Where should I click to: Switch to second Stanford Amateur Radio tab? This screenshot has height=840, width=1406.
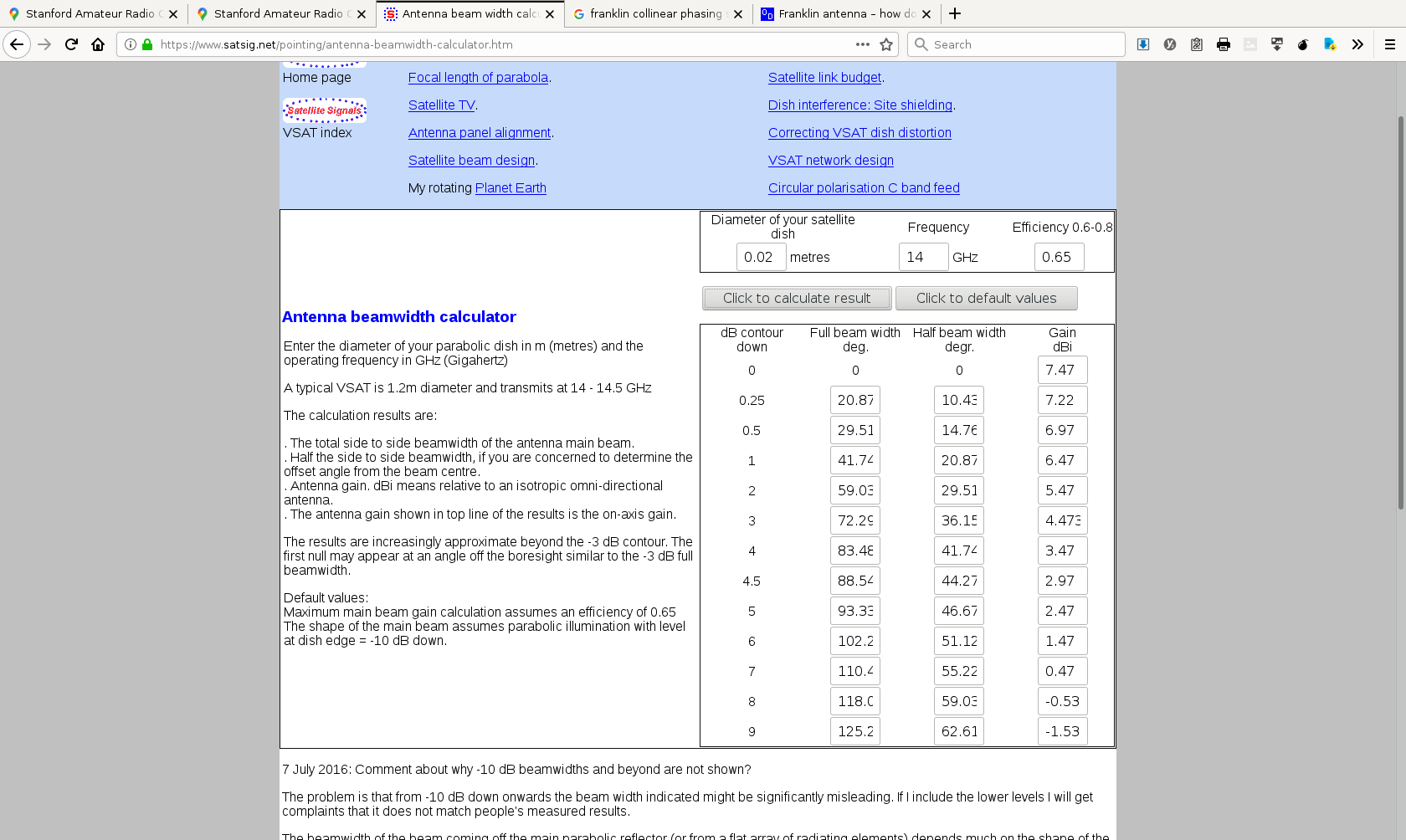pyautogui.click(x=281, y=13)
